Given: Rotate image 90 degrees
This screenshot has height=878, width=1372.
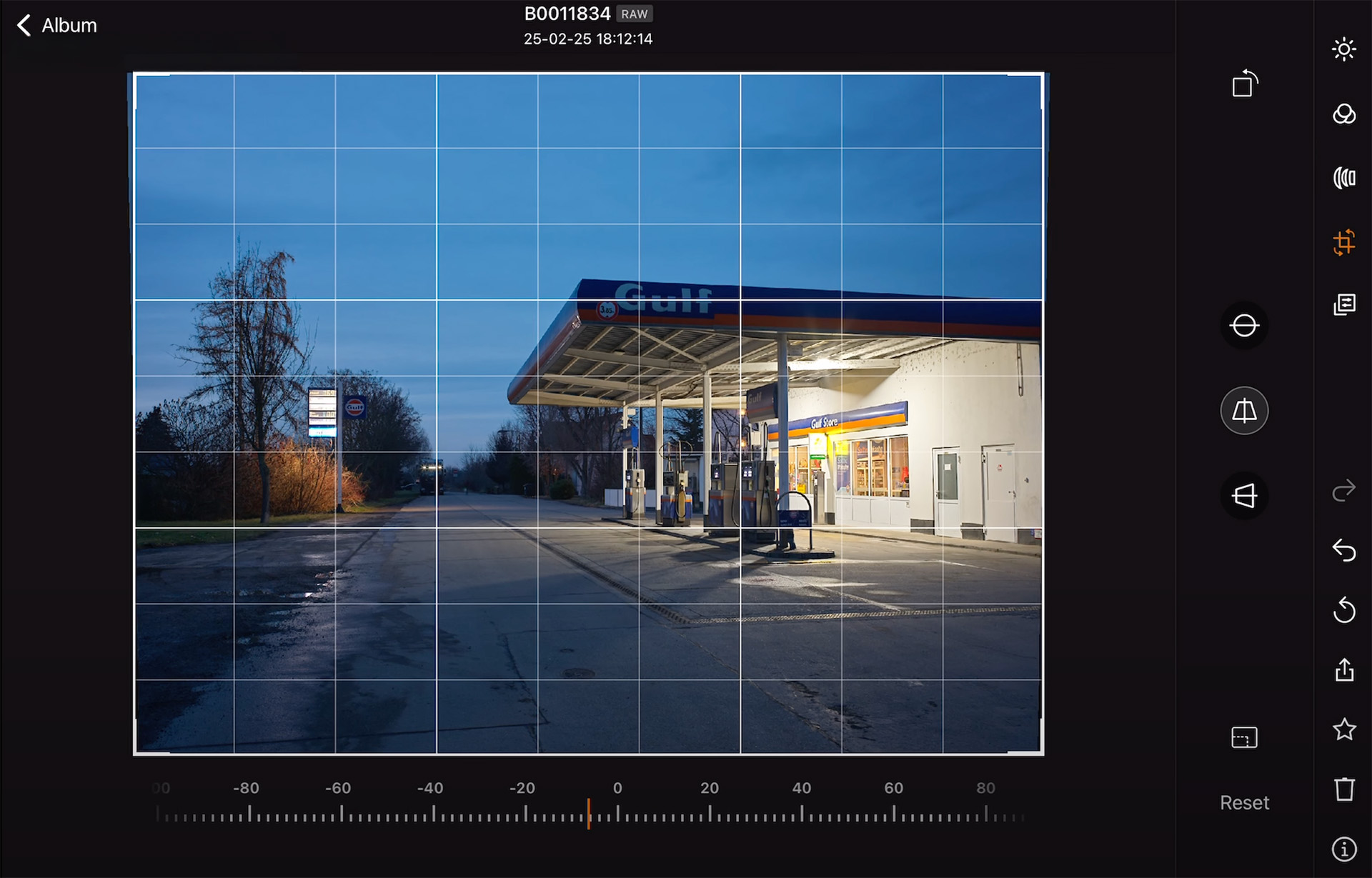Looking at the screenshot, I should 1244,84.
